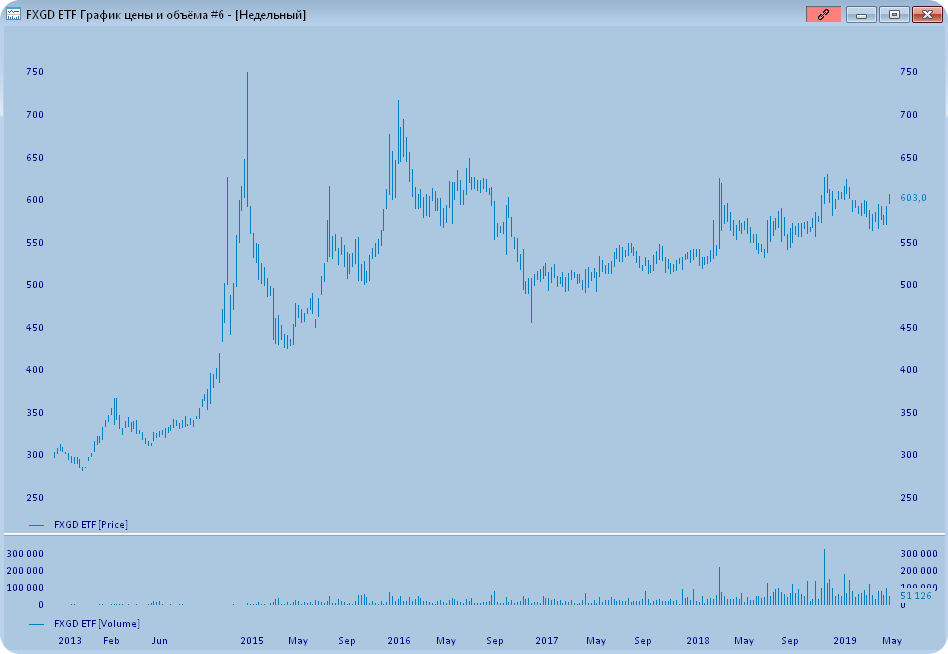The width and height of the screenshot is (948, 654).
Task: Click the Feb label on time axis
Action: pyautogui.click(x=111, y=641)
